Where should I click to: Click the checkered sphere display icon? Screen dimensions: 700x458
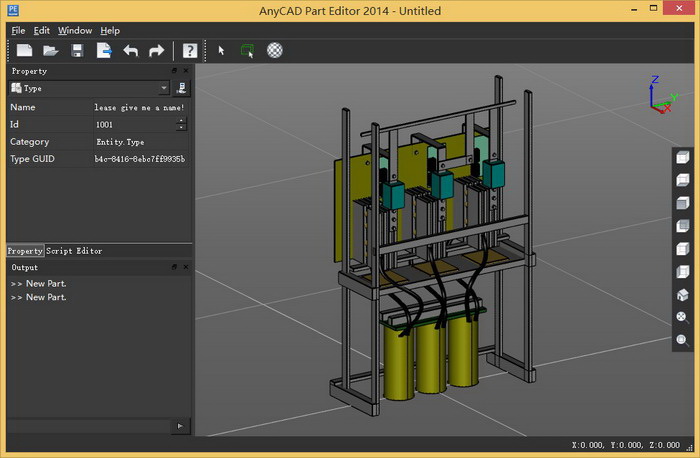coord(274,50)
